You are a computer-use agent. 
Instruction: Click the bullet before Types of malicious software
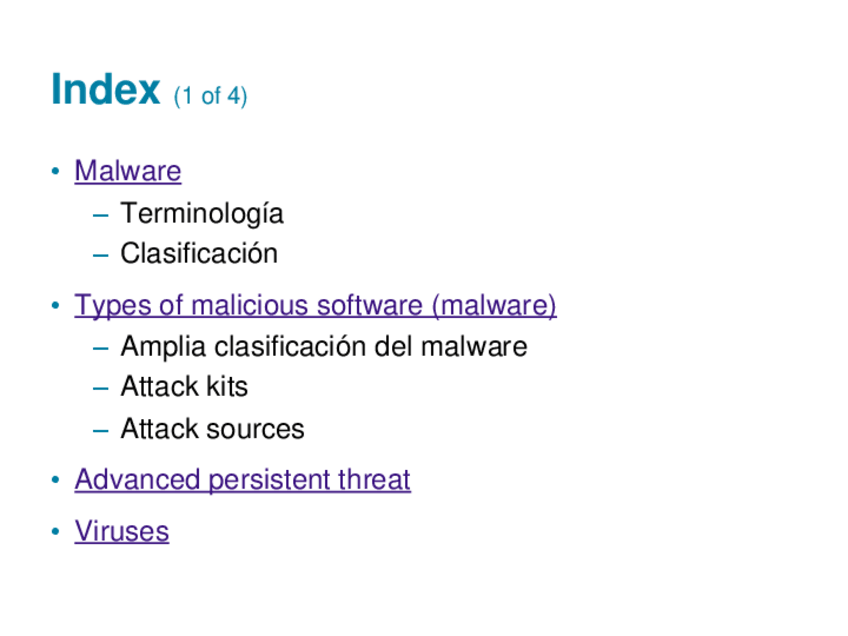(x=57, y=305)
